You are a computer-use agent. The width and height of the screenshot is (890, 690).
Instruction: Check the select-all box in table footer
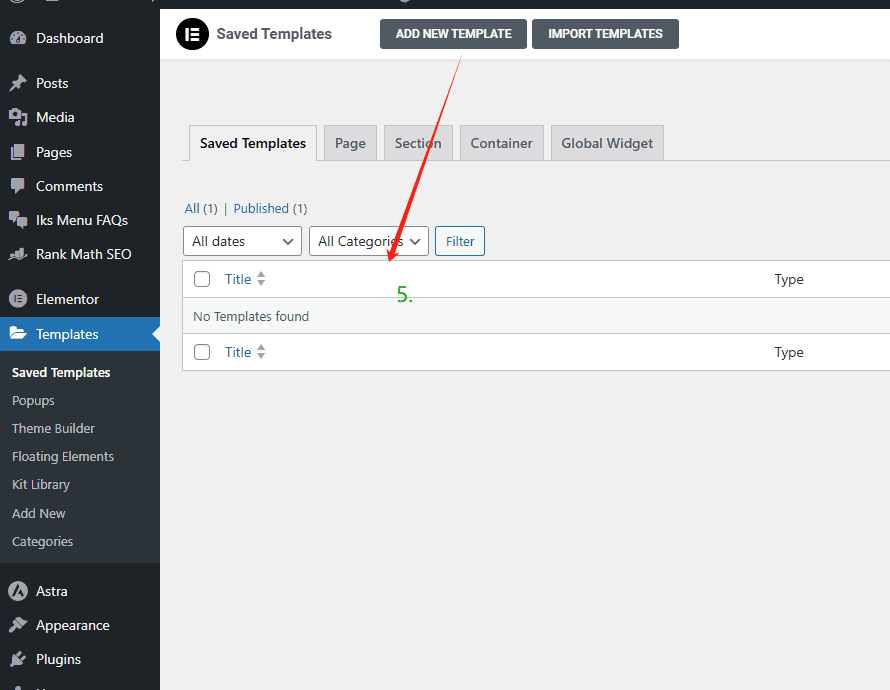point(202,352)
